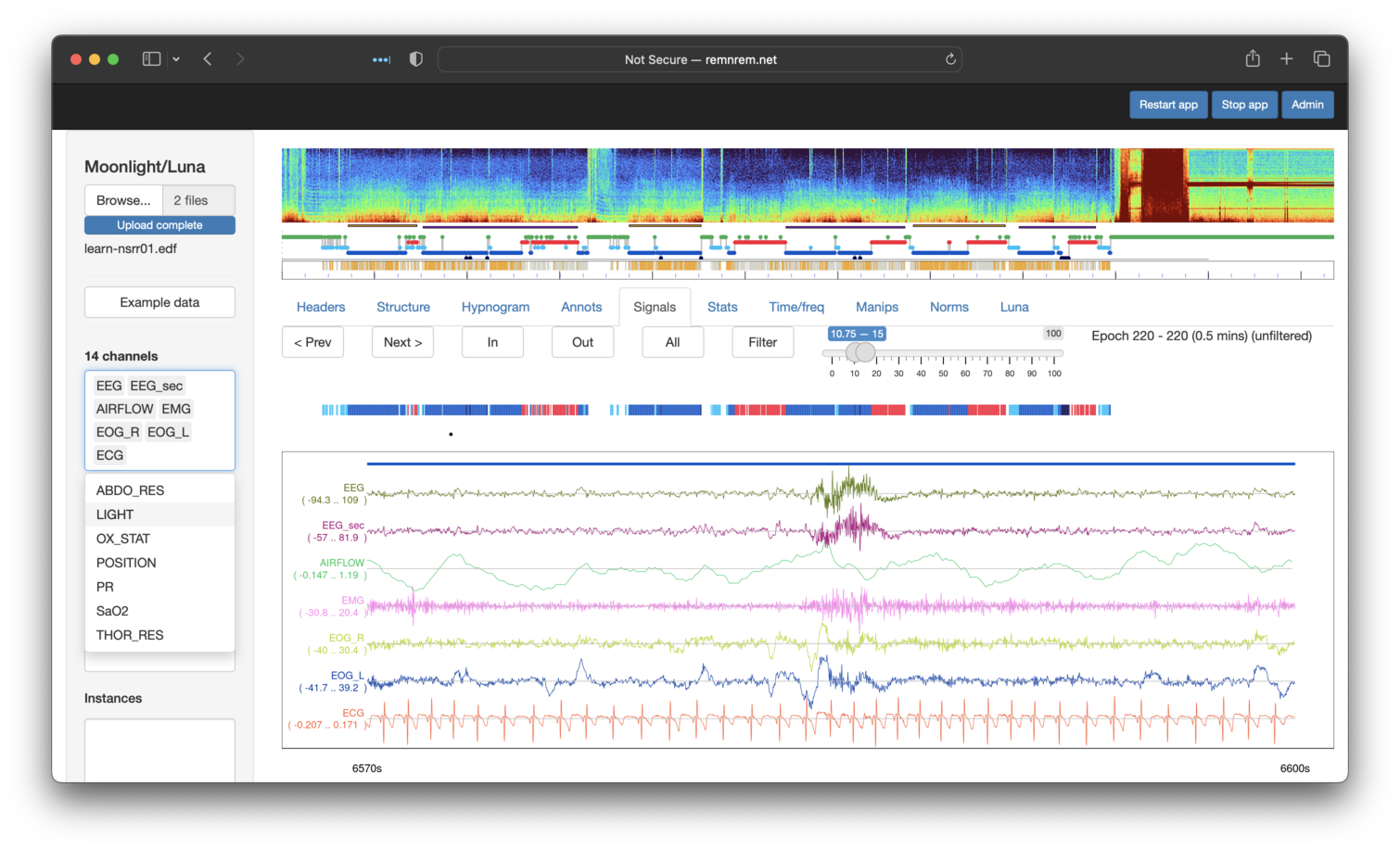
Task: Click the epoch range slider handle
Action: pos(864,352)
